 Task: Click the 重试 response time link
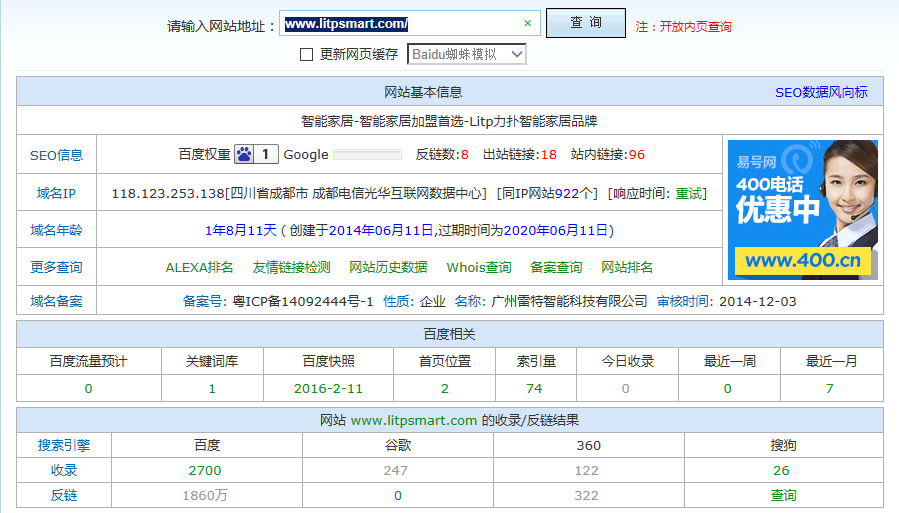pyautogui.click(x=689, y=194)
